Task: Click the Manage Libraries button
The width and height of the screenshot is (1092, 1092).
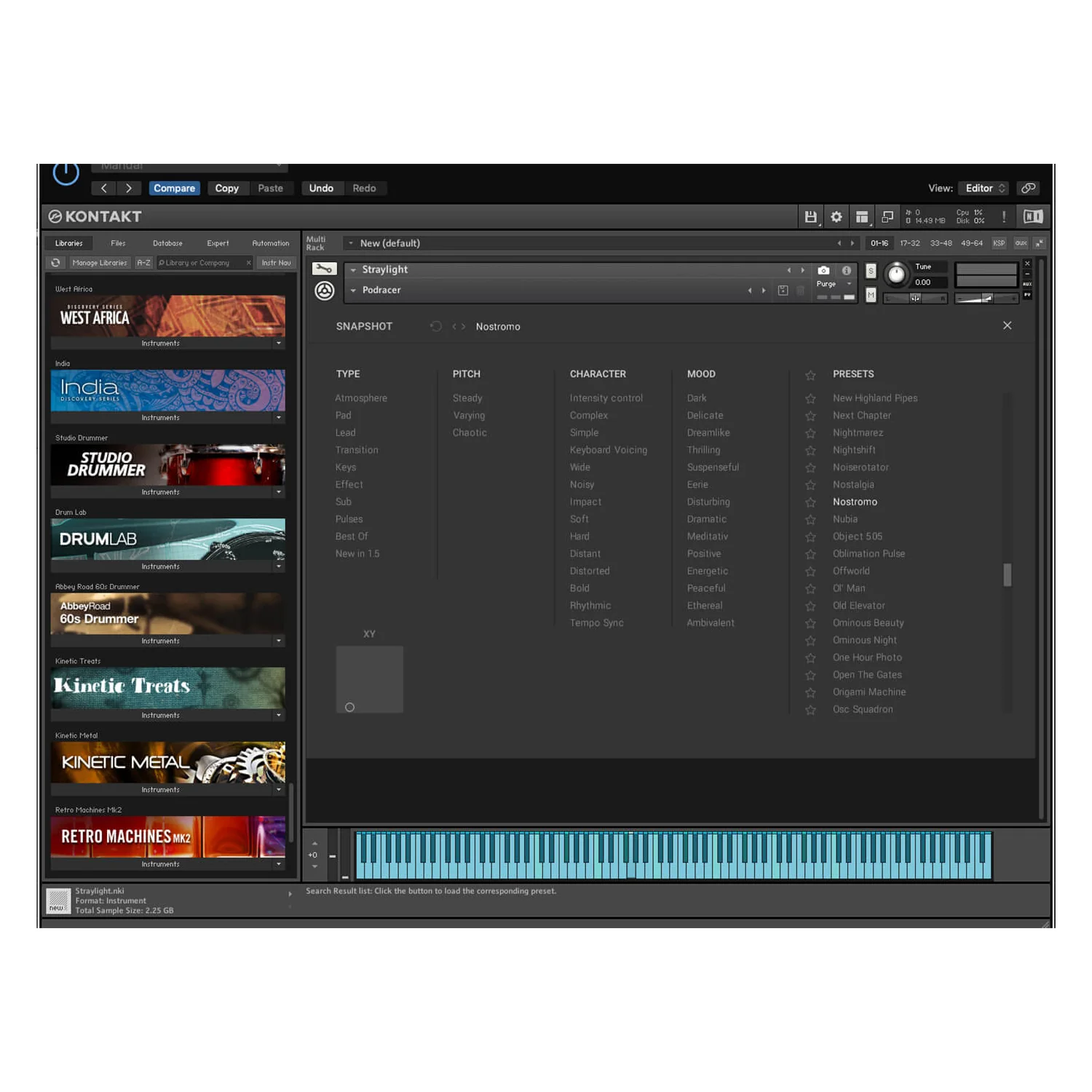Action: click(99, 263)
